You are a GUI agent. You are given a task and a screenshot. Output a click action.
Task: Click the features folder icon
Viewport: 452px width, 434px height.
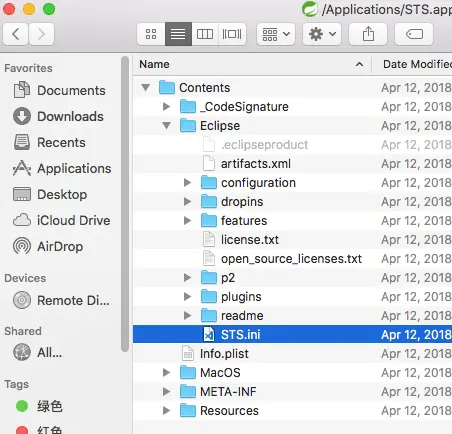209,221
